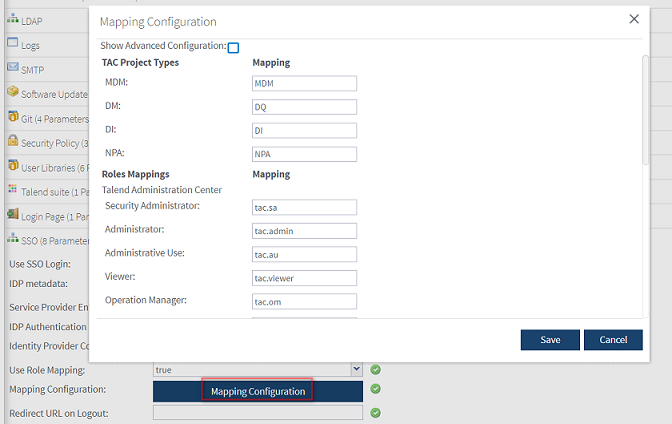Click the Viewer role mapping field
Screen dimensions: 672x424
[x=304, y=277]
